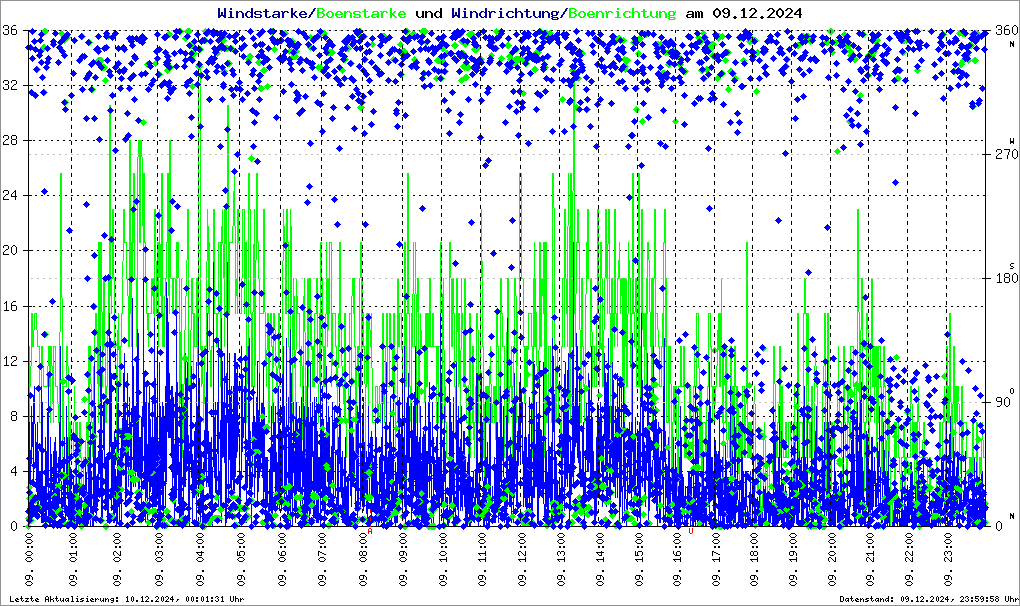Screen dimensions: 1020x606
Task: Click the 07:00 time label
Action: pos(323,559)
